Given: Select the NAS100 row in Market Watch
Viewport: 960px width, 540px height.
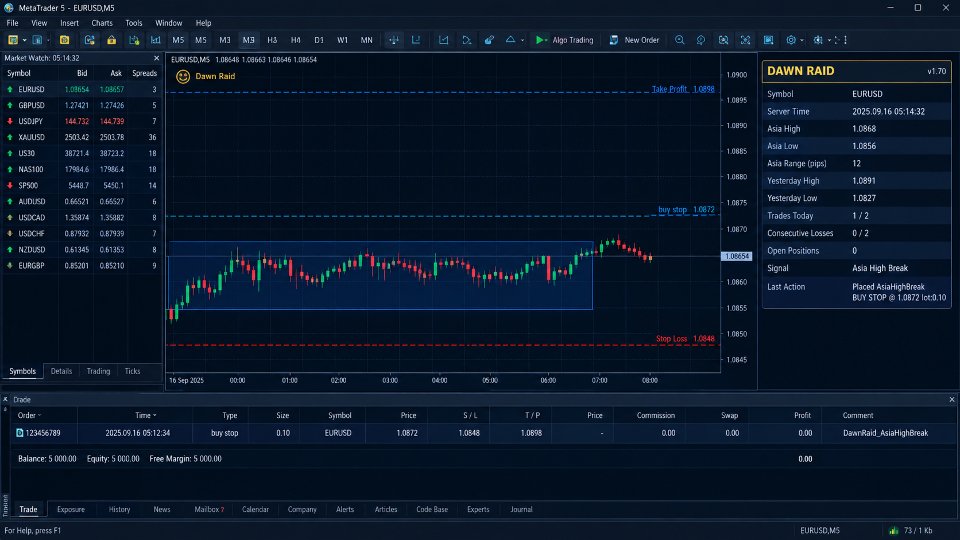Looking at the screenshot, I should [x=81, y=169].
